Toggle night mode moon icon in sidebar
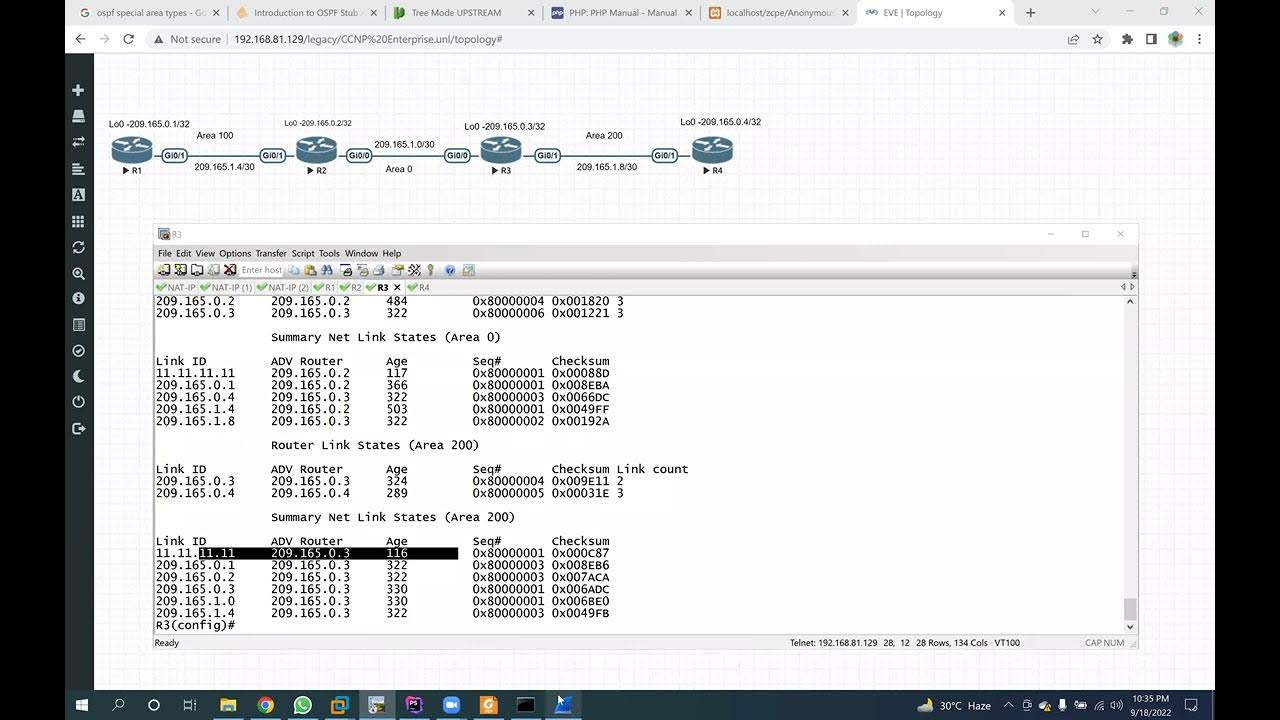 [79, 377]
